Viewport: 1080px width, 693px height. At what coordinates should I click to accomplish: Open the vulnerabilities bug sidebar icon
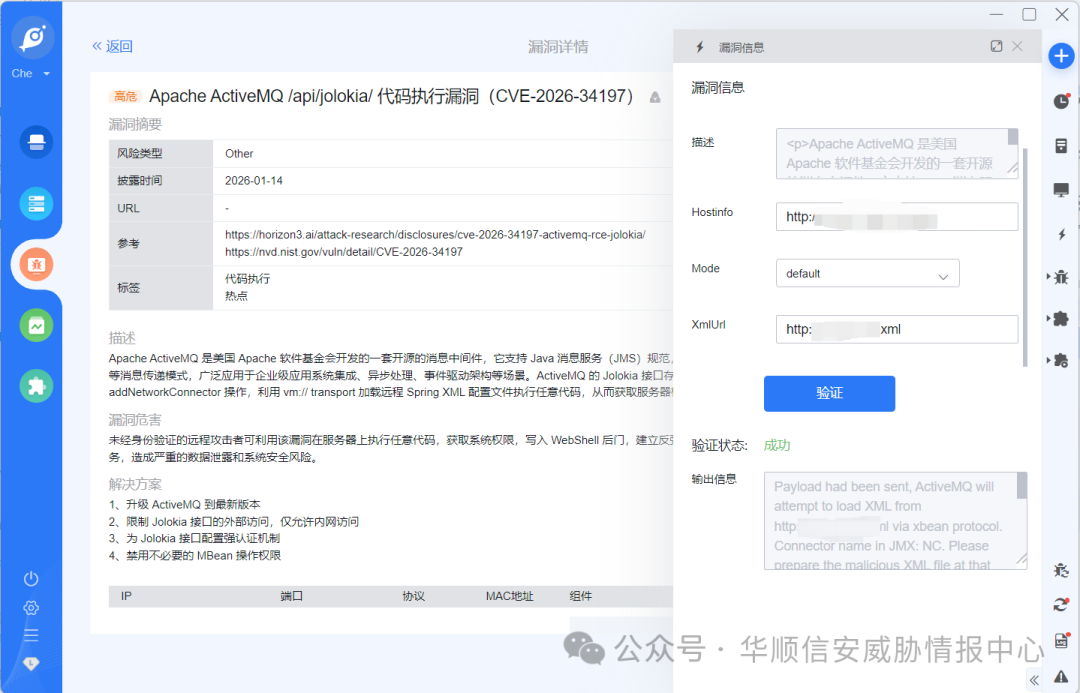click(37, 265)
